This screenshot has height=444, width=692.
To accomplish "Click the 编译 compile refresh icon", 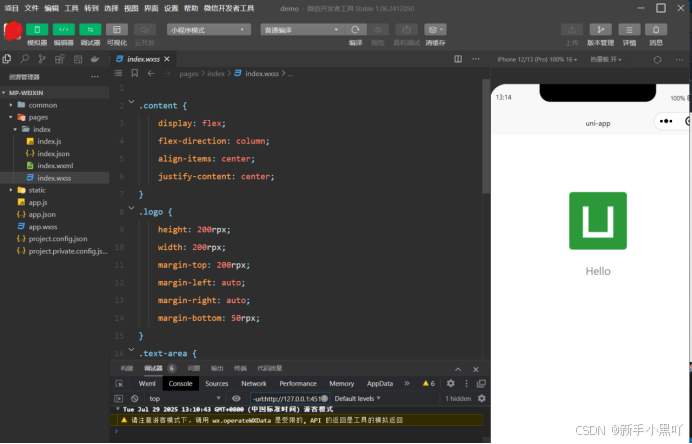I will pyautogui.click(x=355, y=30).
